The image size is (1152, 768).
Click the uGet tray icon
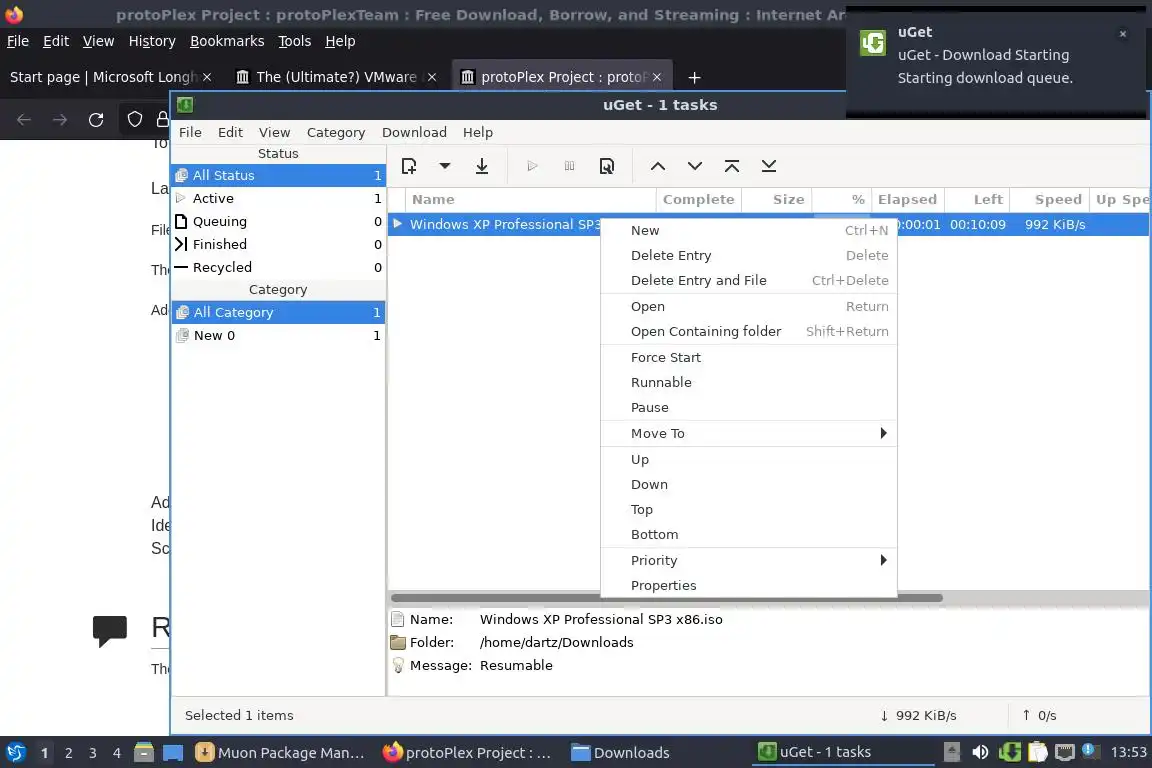(x=1009, y=752)
